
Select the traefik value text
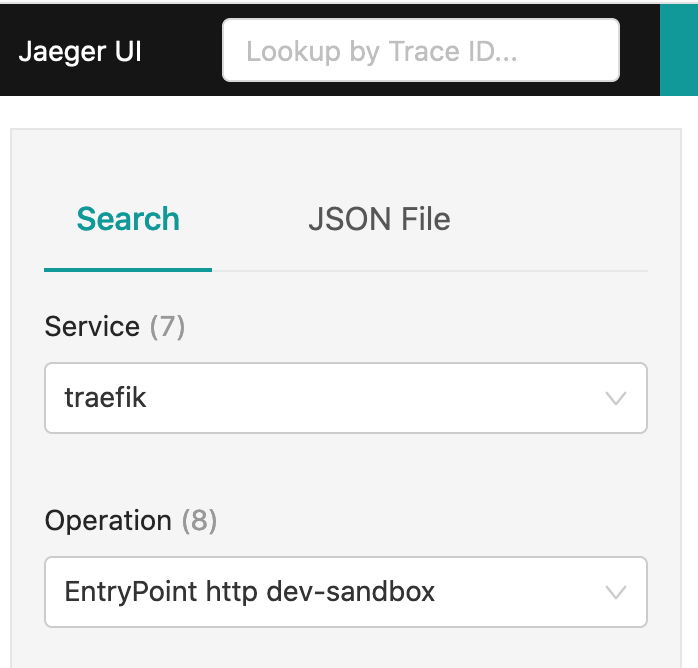[106, 398]
